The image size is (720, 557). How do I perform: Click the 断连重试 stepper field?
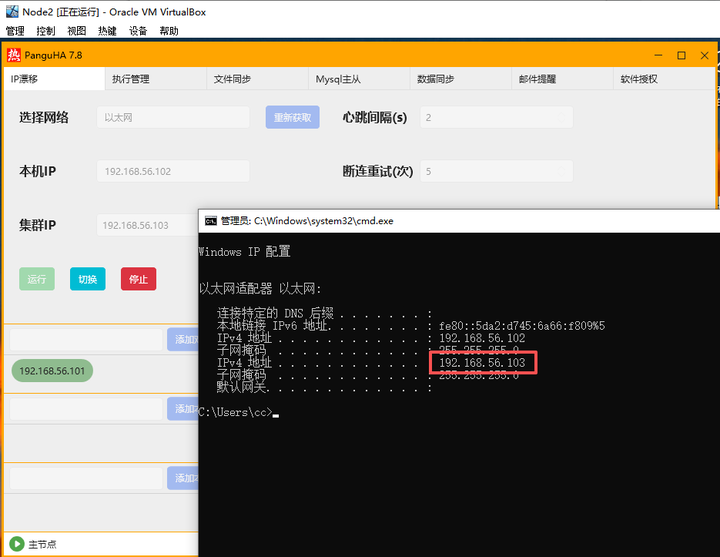(x=496, y=171)
